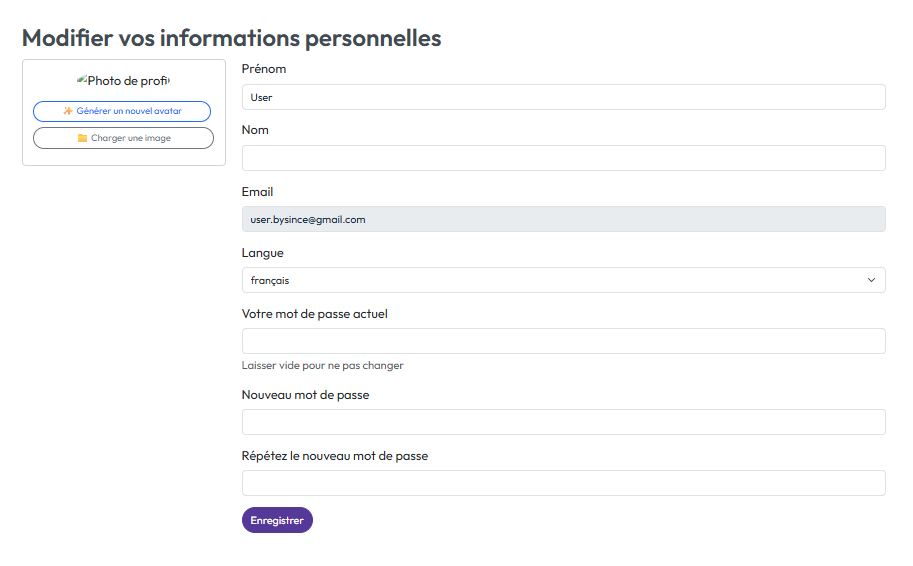The image size is (913, 566).
Task: Focus the Prénom field containing User
Action: (x=563, y=97)
